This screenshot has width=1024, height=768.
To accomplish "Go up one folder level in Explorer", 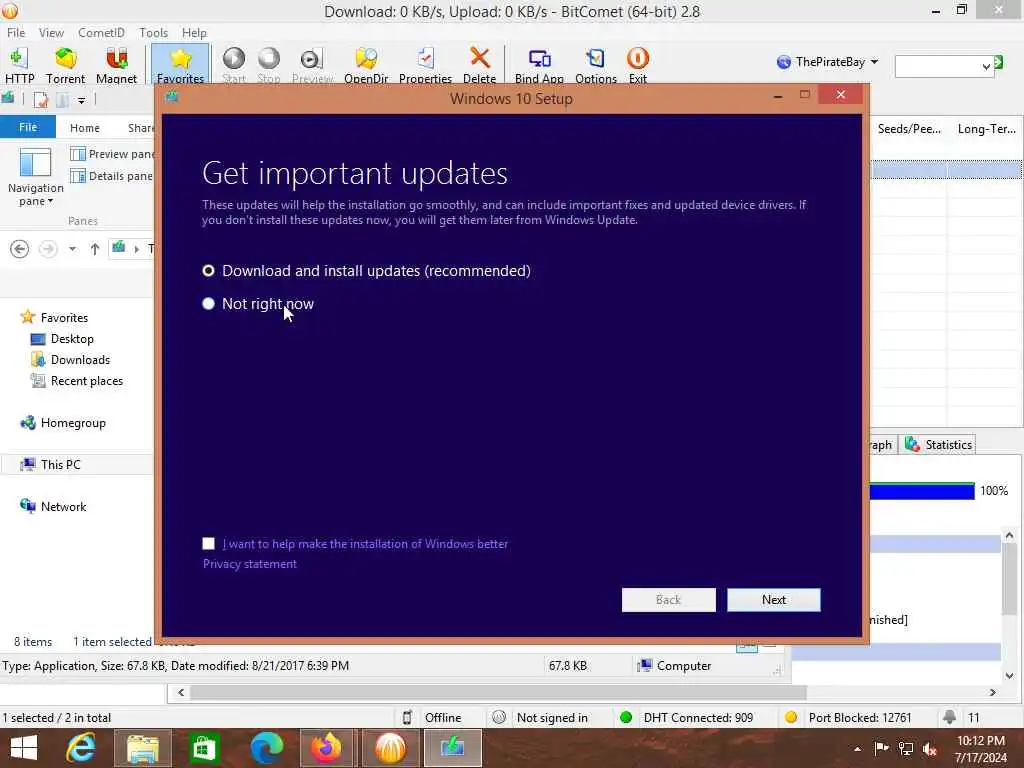I will (x=95, y=249).
